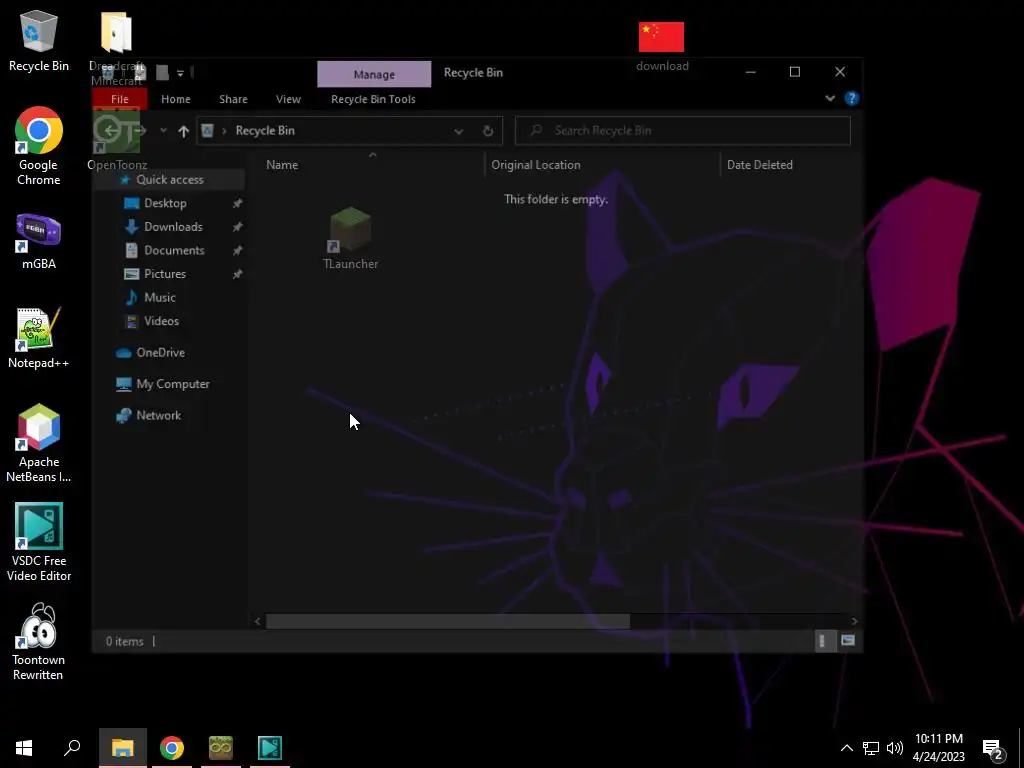The image size is (1024, 768).
Task: Select Quick access in the navigation pane
Action: pos(170,180)
